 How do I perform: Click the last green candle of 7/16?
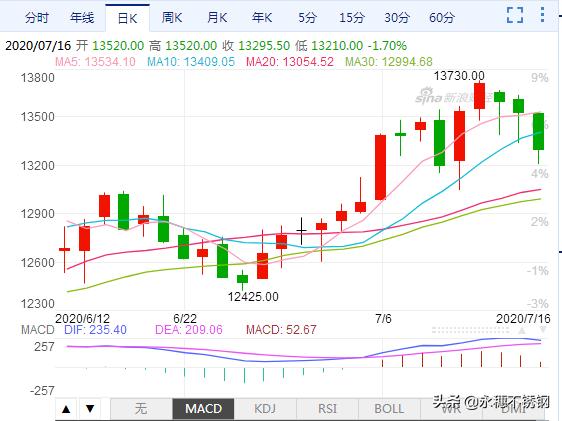pyautogui.click(x=538, y=131)
